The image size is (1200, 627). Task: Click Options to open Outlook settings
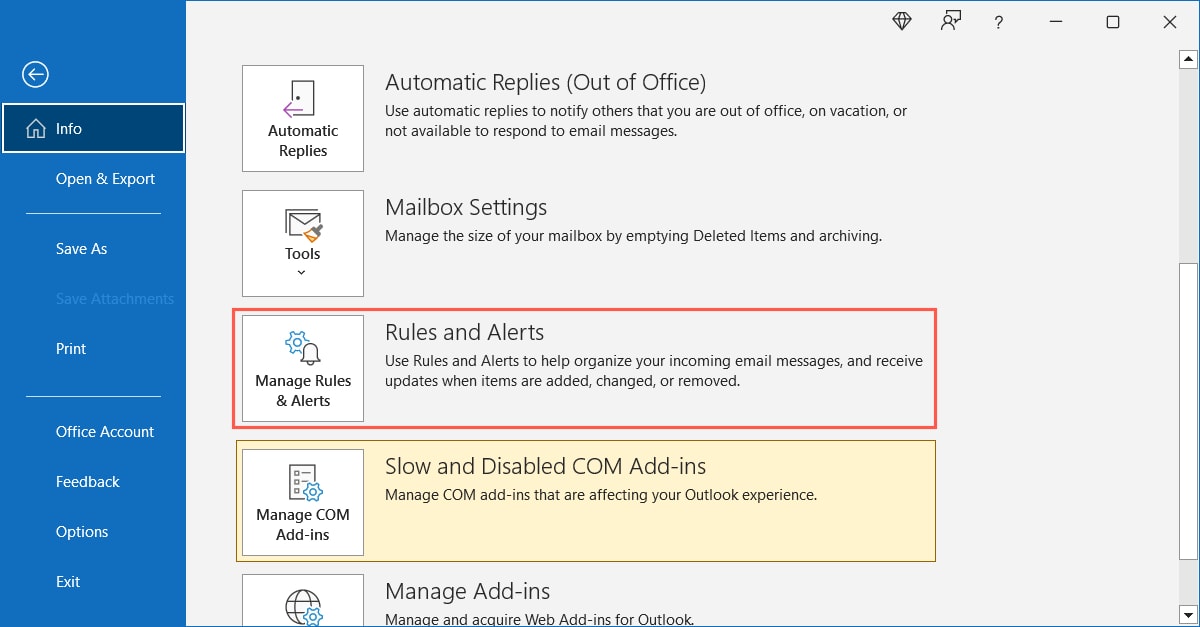(81, 531)
